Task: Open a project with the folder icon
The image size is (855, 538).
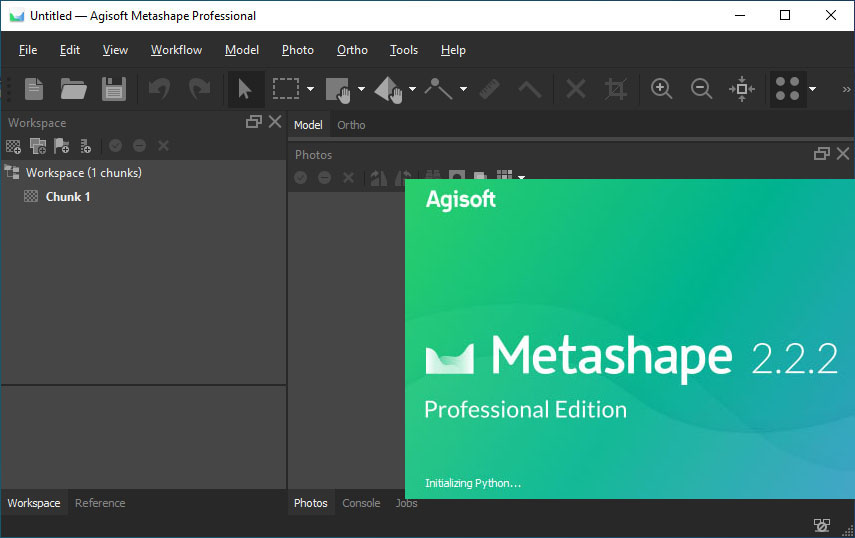Action: click(x=74, y=89)
